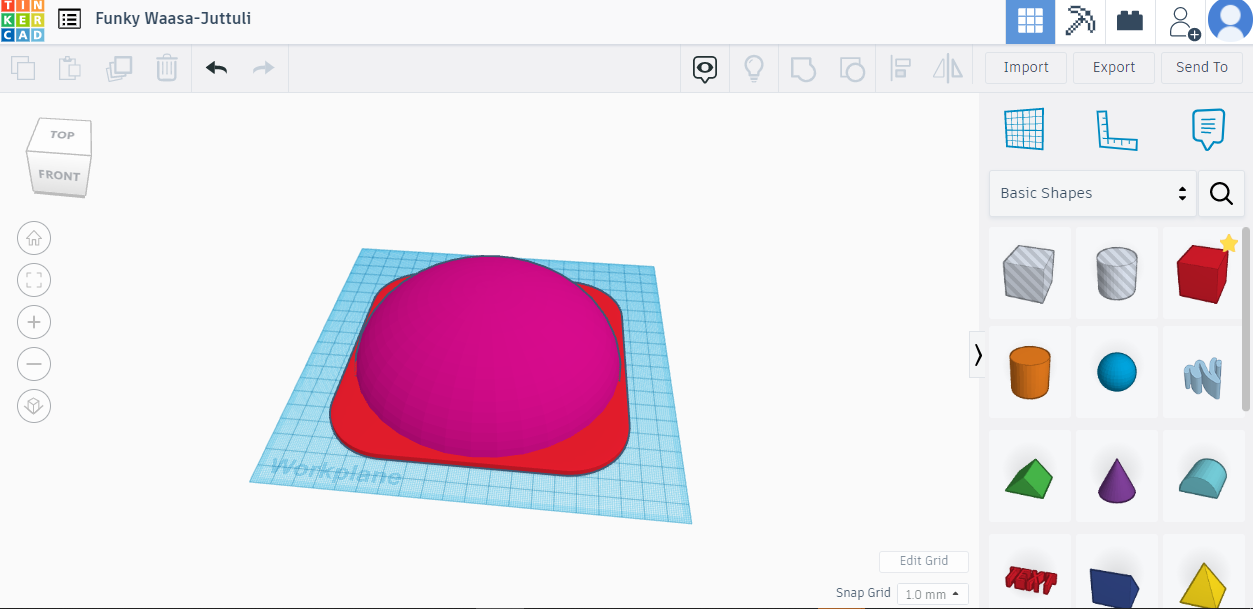Image resolution: width=1253 pixels, height=609 pixels.
Task: Click the Export button
Action: point(1114,67)
